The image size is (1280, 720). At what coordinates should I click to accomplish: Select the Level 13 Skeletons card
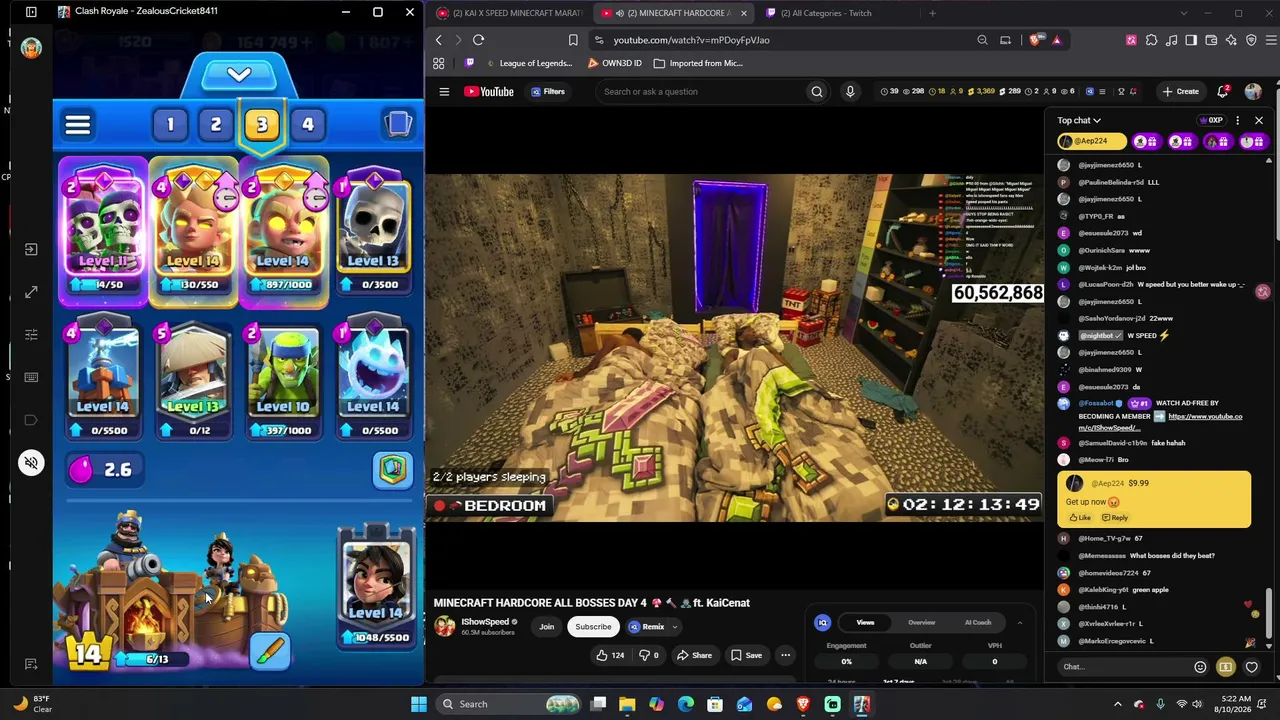point(373,233)
